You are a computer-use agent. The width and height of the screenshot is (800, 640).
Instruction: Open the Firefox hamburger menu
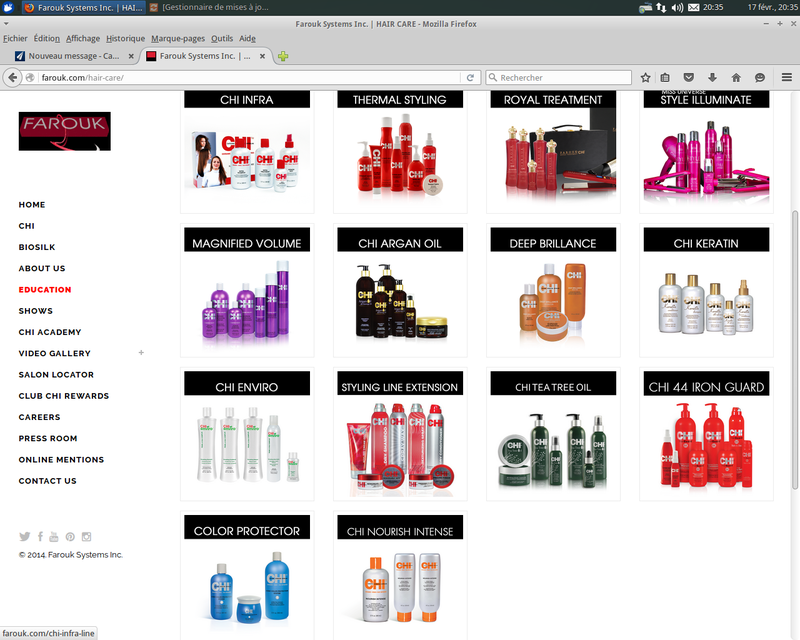787,78
